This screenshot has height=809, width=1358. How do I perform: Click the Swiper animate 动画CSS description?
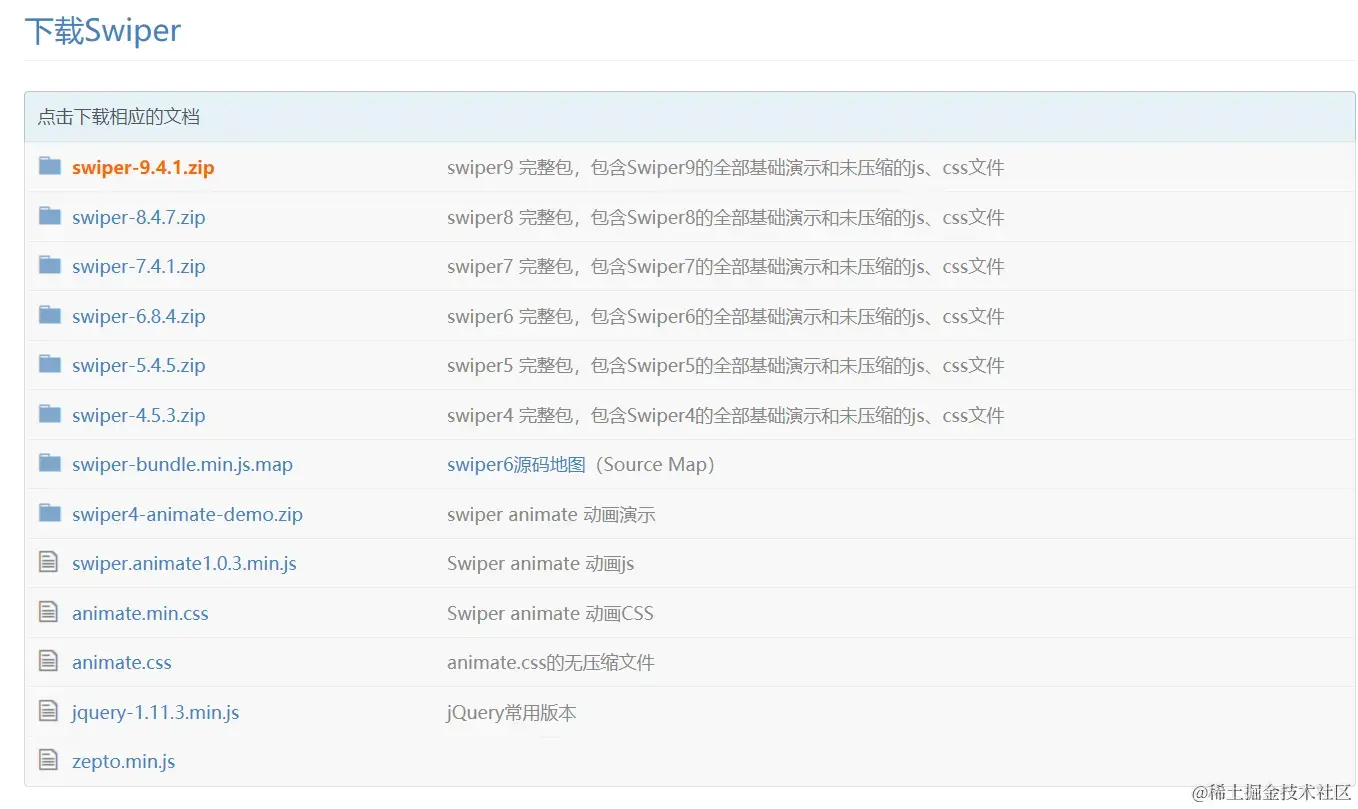pyautogui.click(x=550, y=613)
